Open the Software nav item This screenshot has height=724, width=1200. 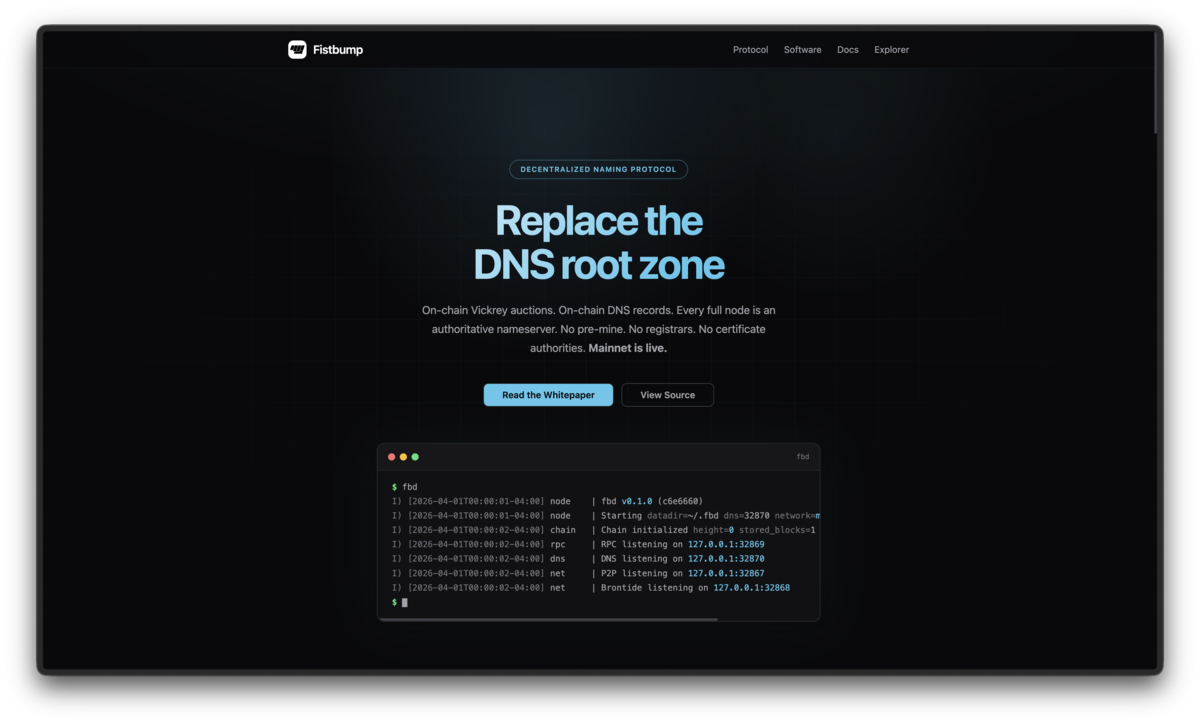pyautogui.click(x=802, y=50)
